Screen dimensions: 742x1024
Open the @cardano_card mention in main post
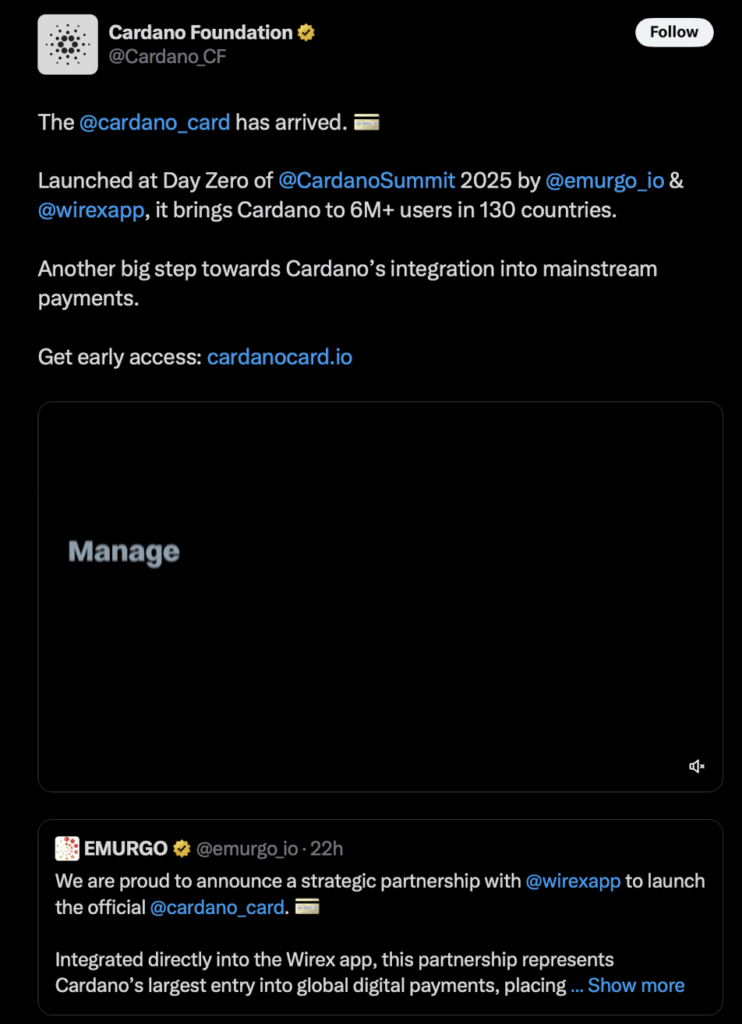pos(154,123)
